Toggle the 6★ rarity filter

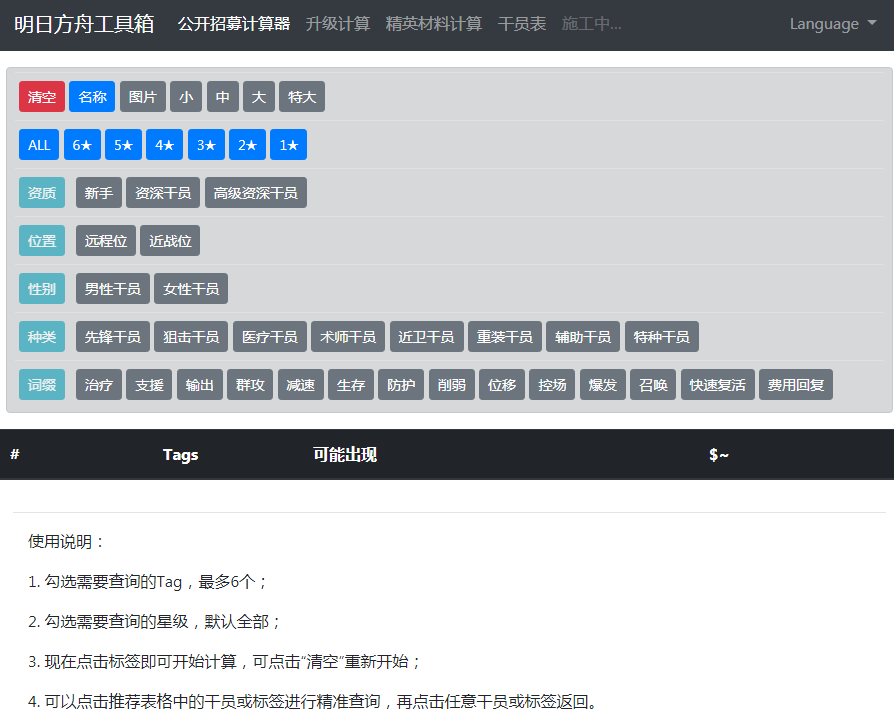click(82, 145)
